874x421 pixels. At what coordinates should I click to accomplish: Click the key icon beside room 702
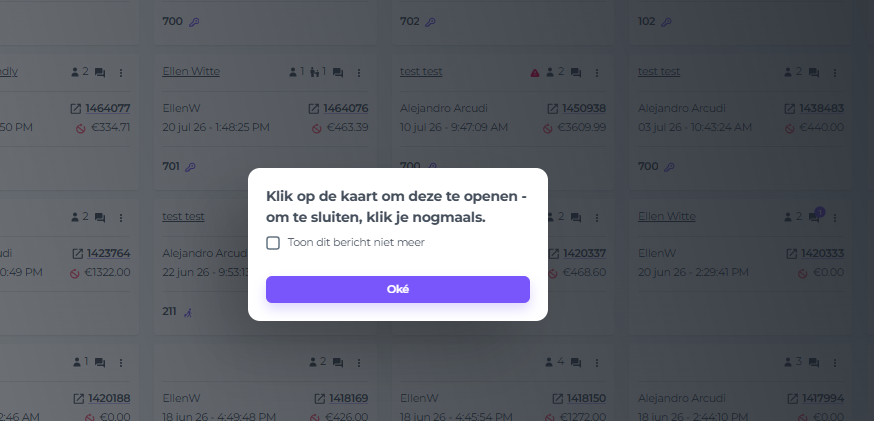430,22
